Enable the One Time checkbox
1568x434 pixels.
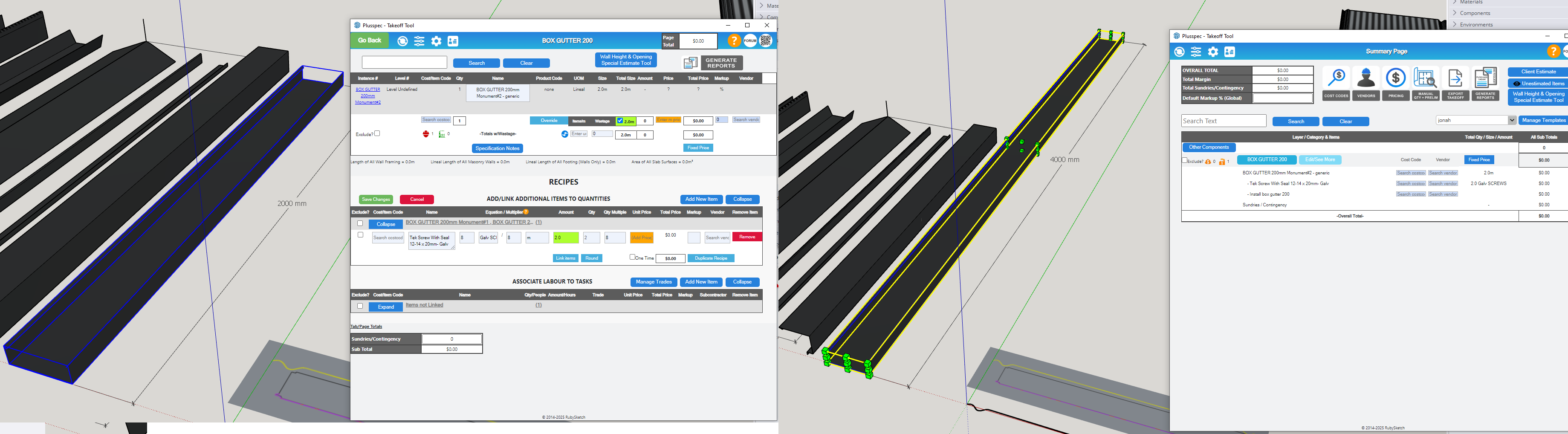[x=632, y=257]
